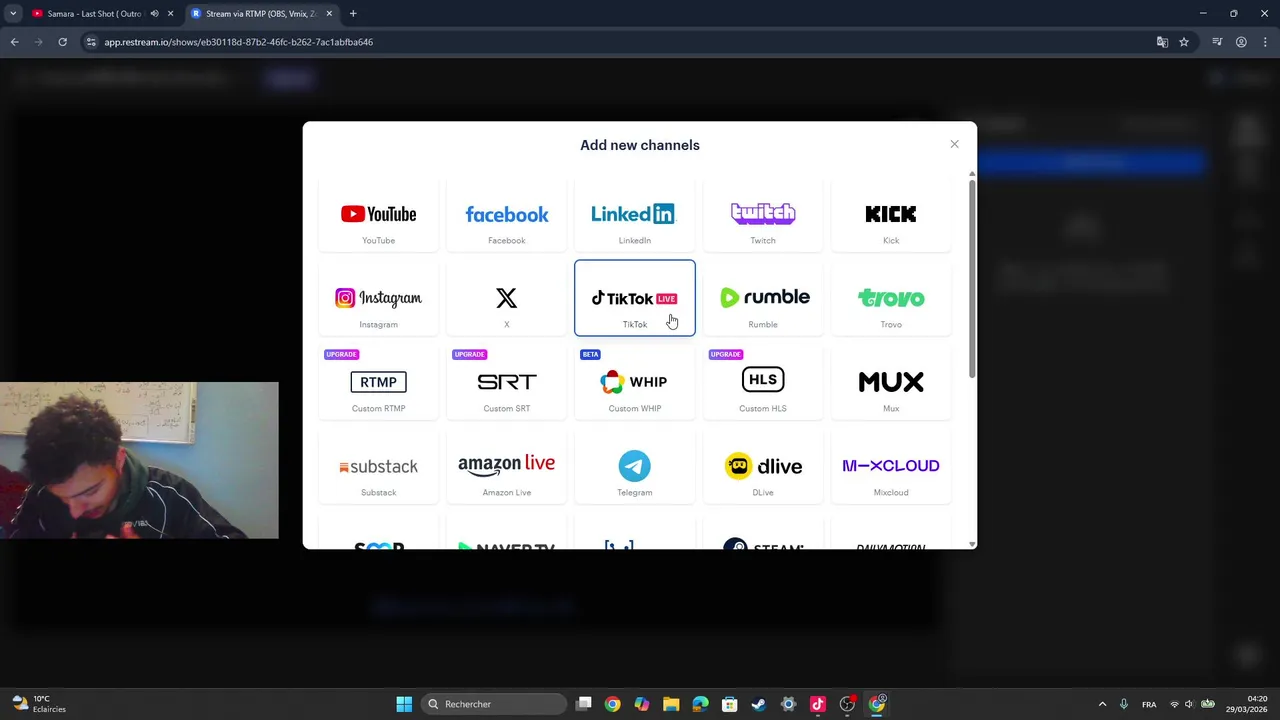Add a Mux channel
1280x720 pixels.
(x=891, y=382)
